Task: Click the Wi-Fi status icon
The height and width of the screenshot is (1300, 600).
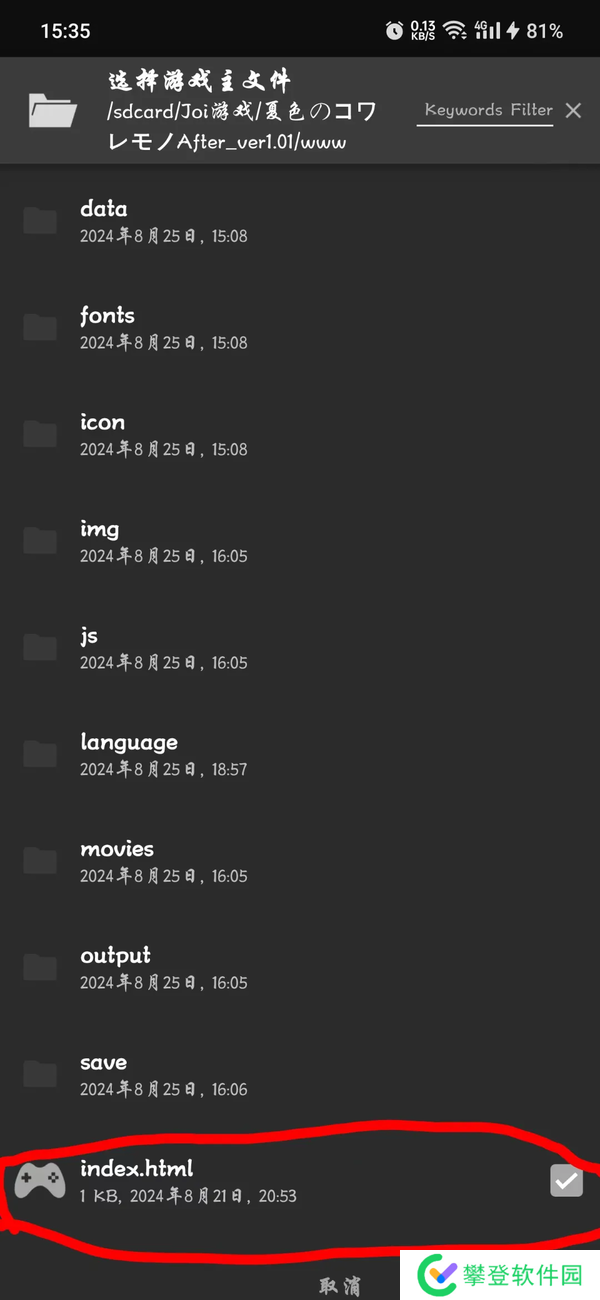Action: [x=455, y=31]
